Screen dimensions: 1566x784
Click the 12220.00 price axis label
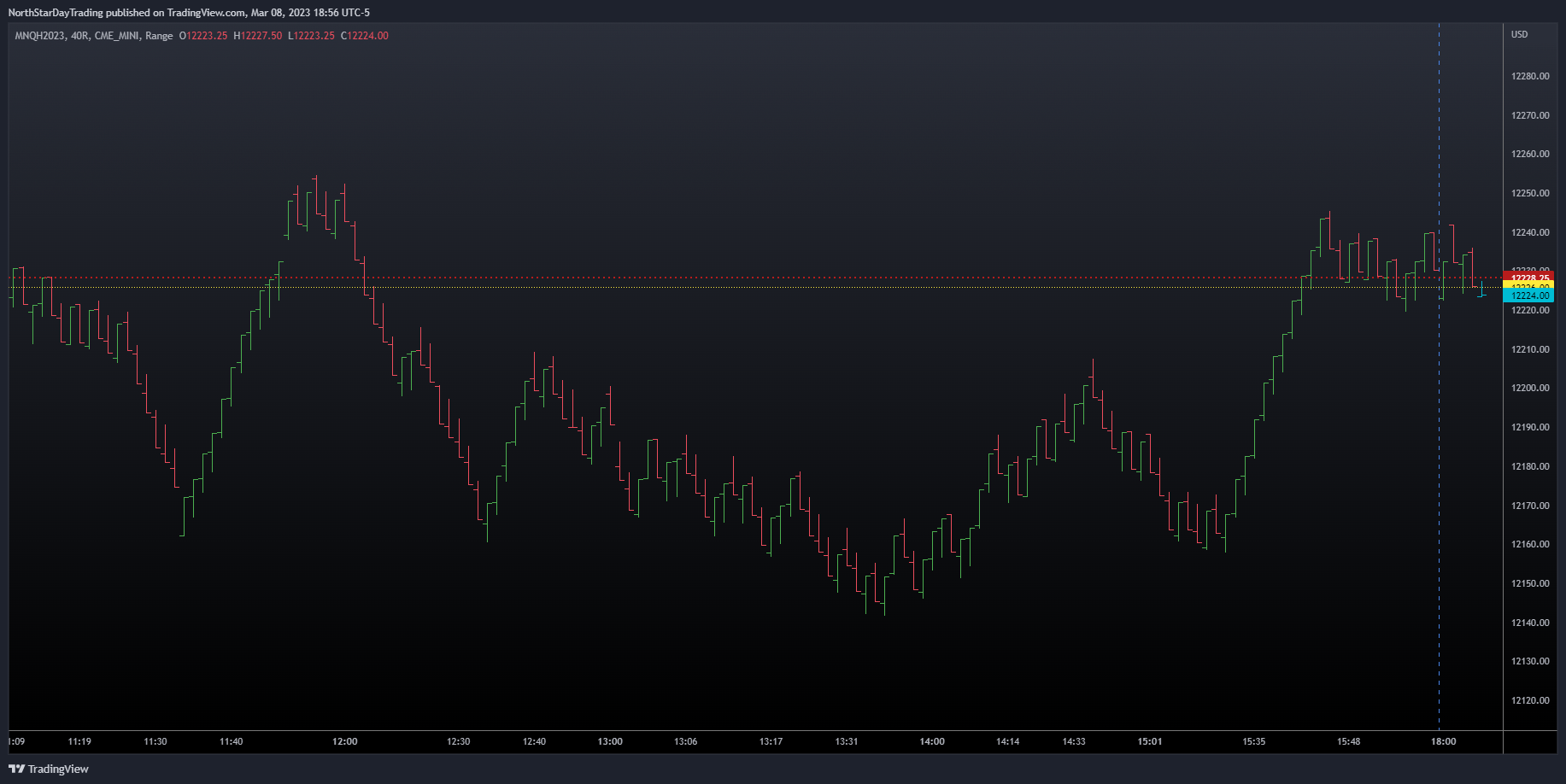coord(1530,310)
